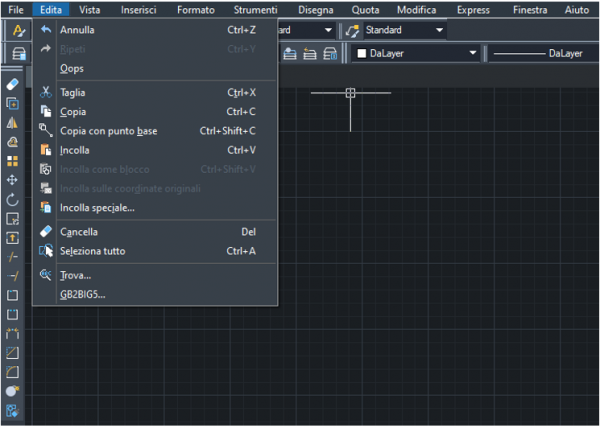This screenshot has width=600, height=428.
Task: Open the DaLayer linetype dropdown
Action: [543, 54]
